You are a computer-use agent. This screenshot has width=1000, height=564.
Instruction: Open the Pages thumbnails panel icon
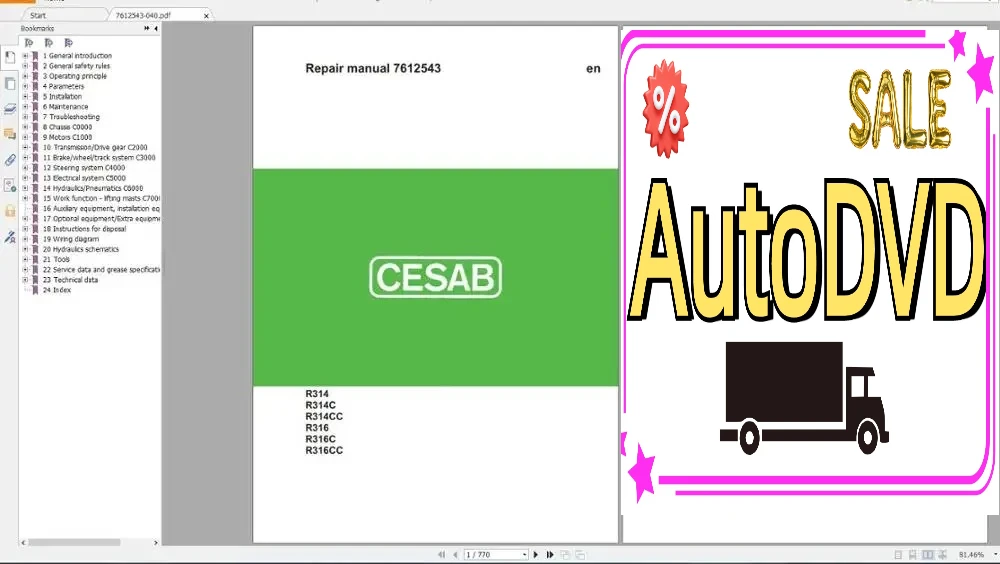(x=10, y=84)
